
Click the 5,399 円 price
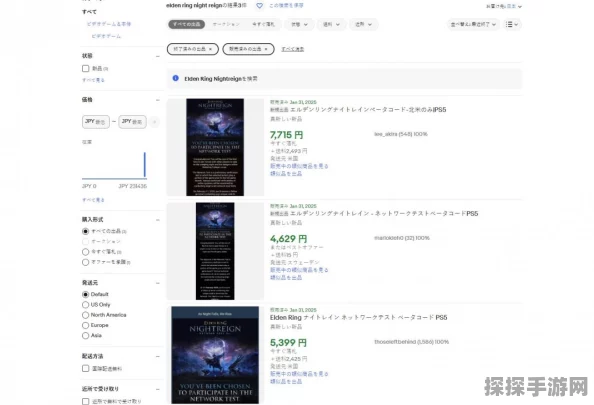pos(288,342)
